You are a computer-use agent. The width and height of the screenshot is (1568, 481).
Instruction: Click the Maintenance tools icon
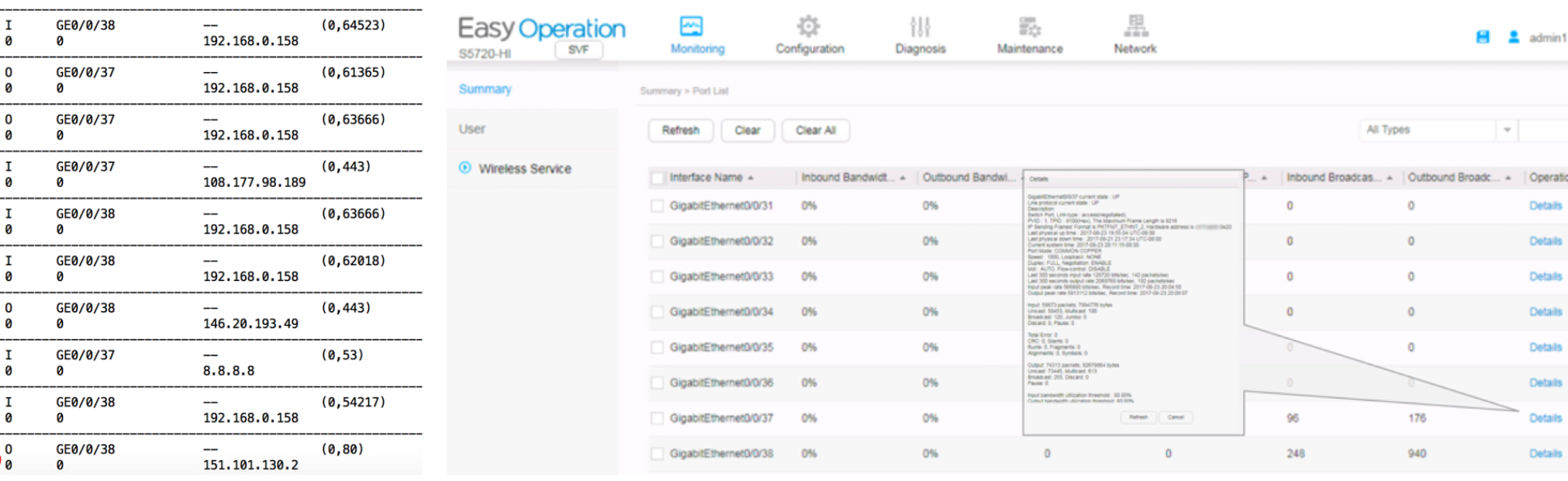coord(1029,27)
